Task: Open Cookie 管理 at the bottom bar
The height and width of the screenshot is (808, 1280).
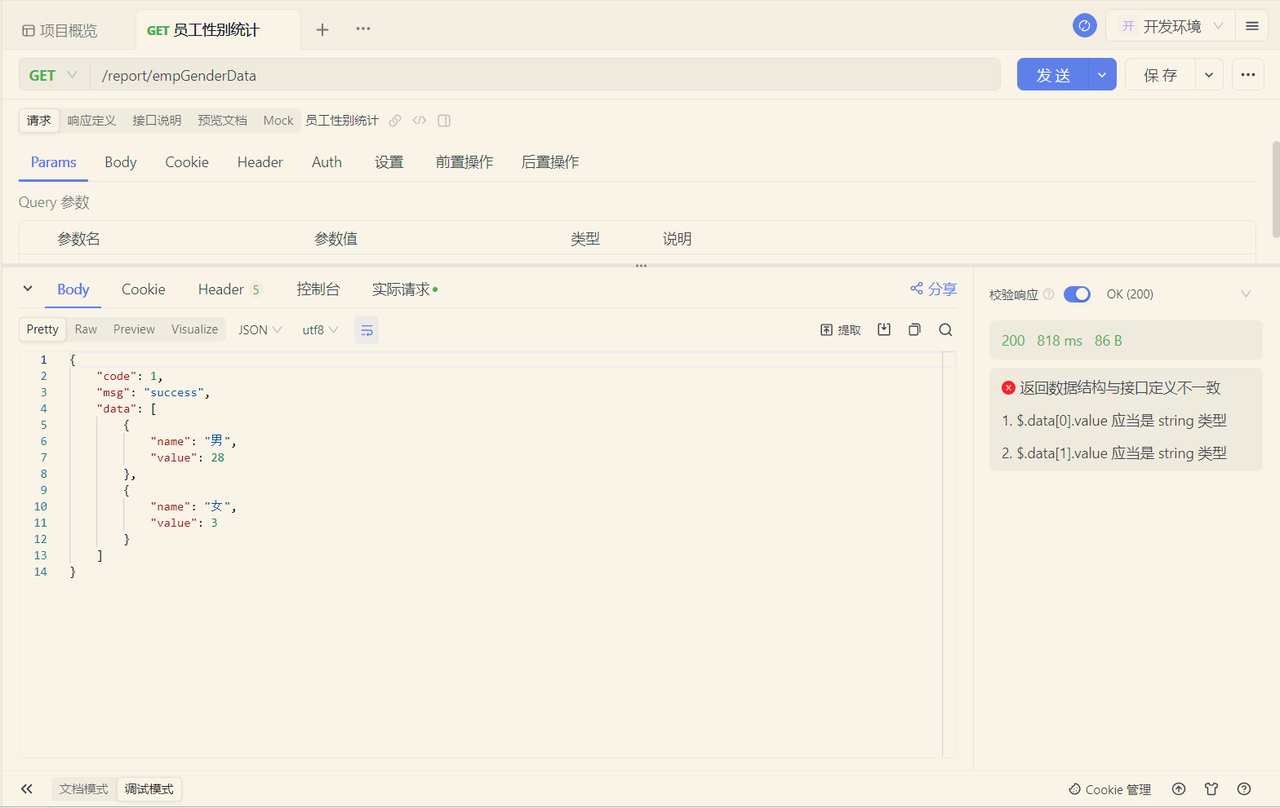Action: [x=1109, y=789]
